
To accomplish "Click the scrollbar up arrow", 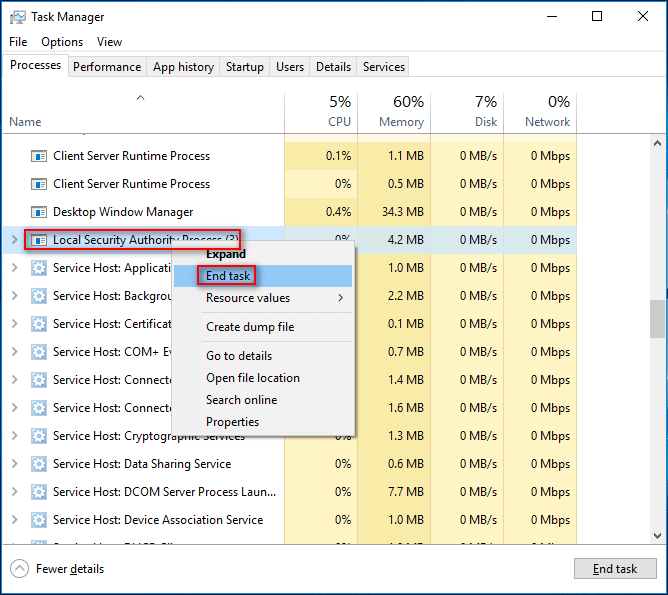I will click(657, 144).
